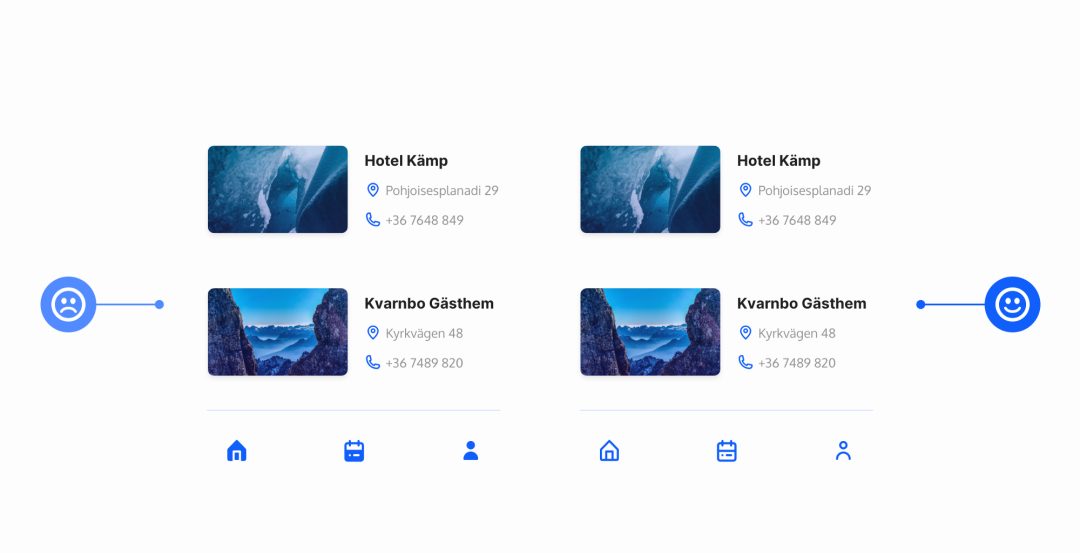
Task: Click right +36 7648 849 phone number
Action: pos(797,220)
